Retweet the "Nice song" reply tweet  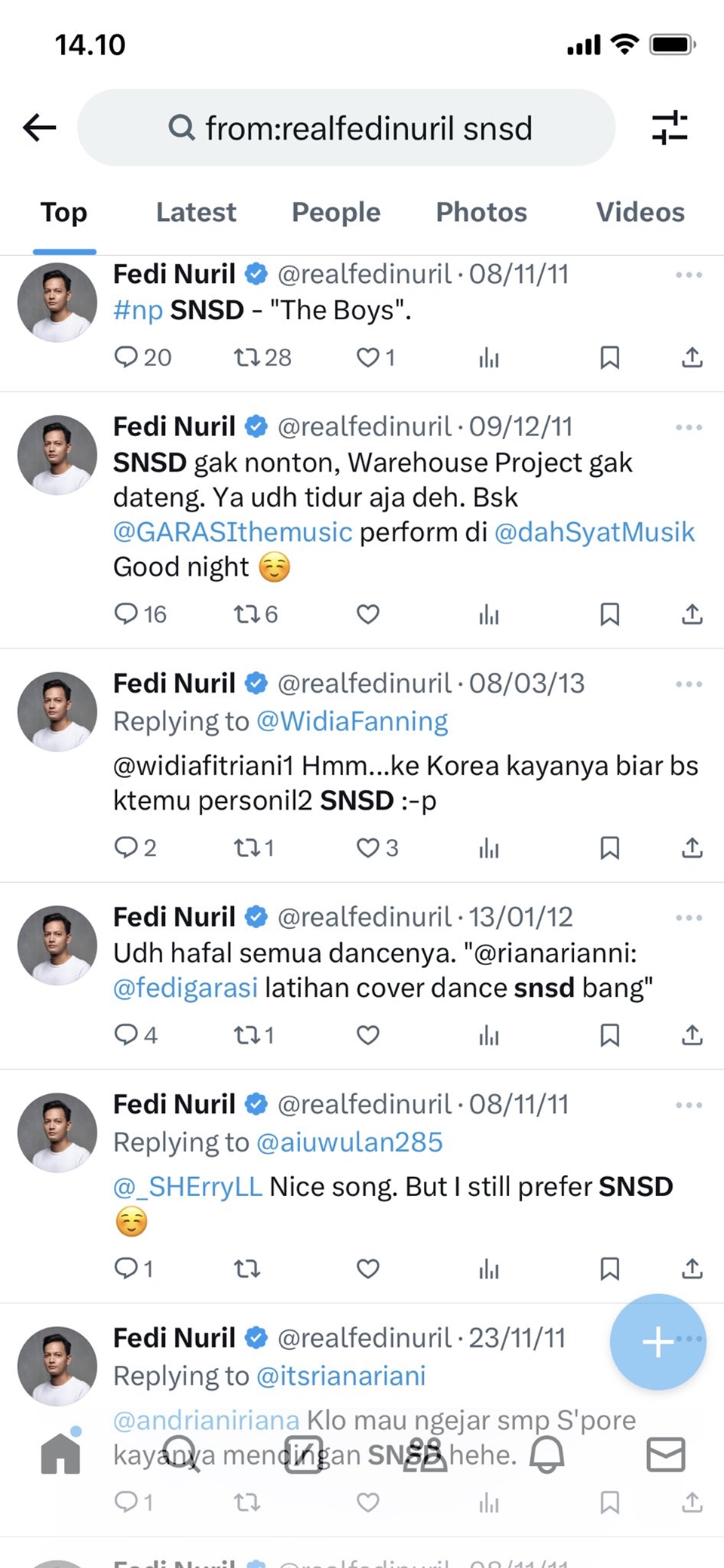tap(247, 1268)
